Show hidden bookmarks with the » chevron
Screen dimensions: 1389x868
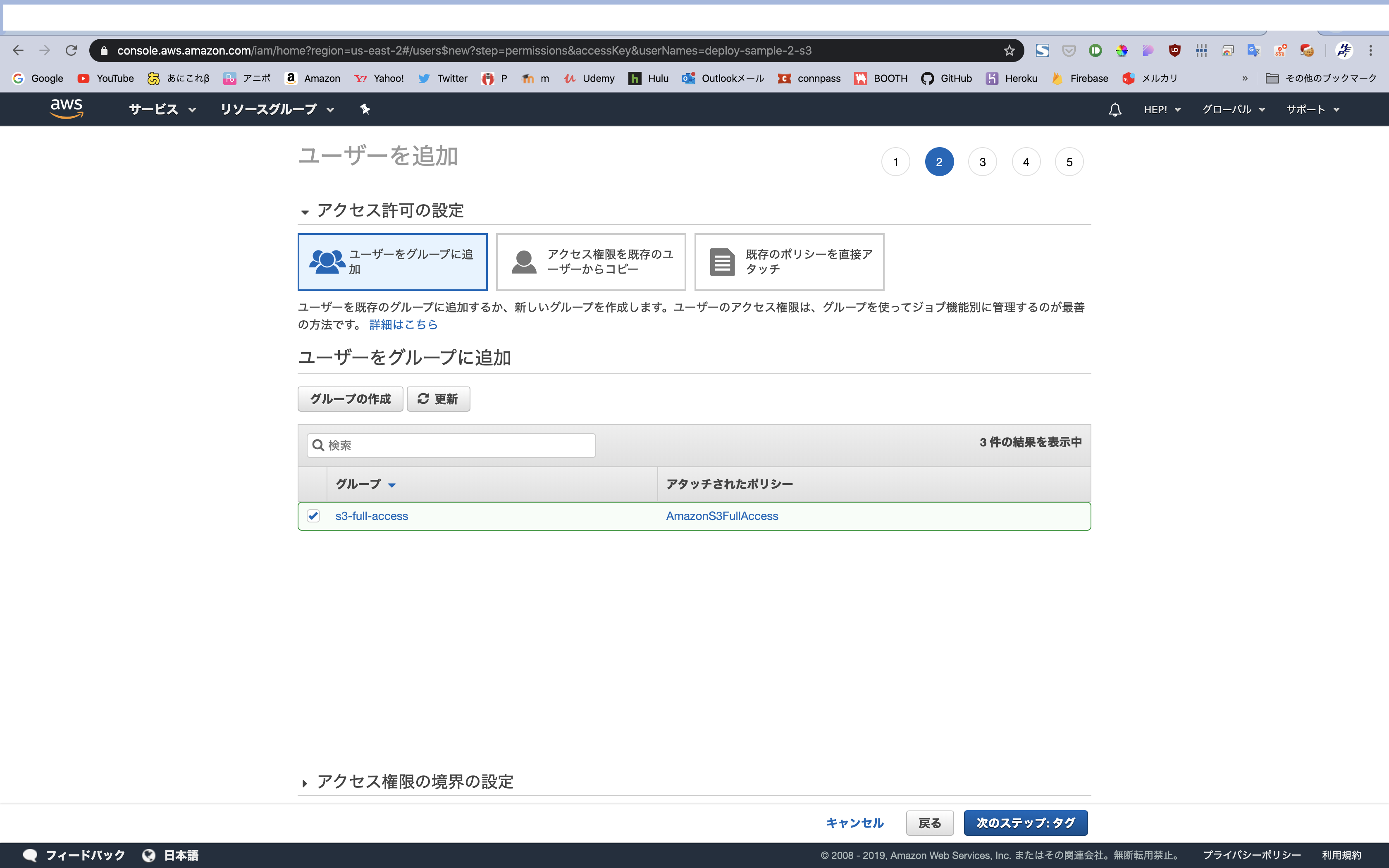pyautogui.click(x=1244, y=78)
